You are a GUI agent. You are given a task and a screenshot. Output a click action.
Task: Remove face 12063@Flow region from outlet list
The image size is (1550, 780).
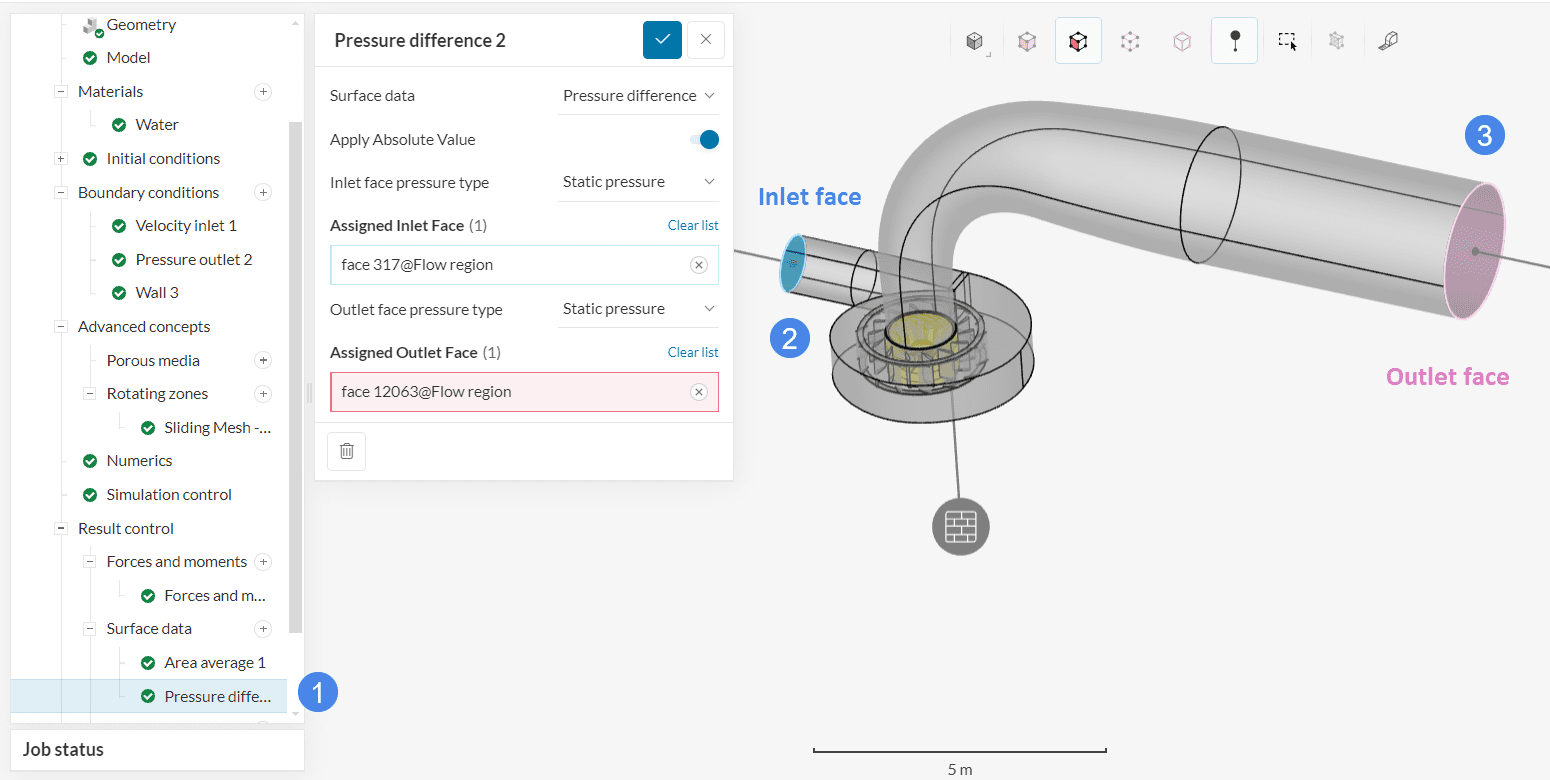(699, 392)
